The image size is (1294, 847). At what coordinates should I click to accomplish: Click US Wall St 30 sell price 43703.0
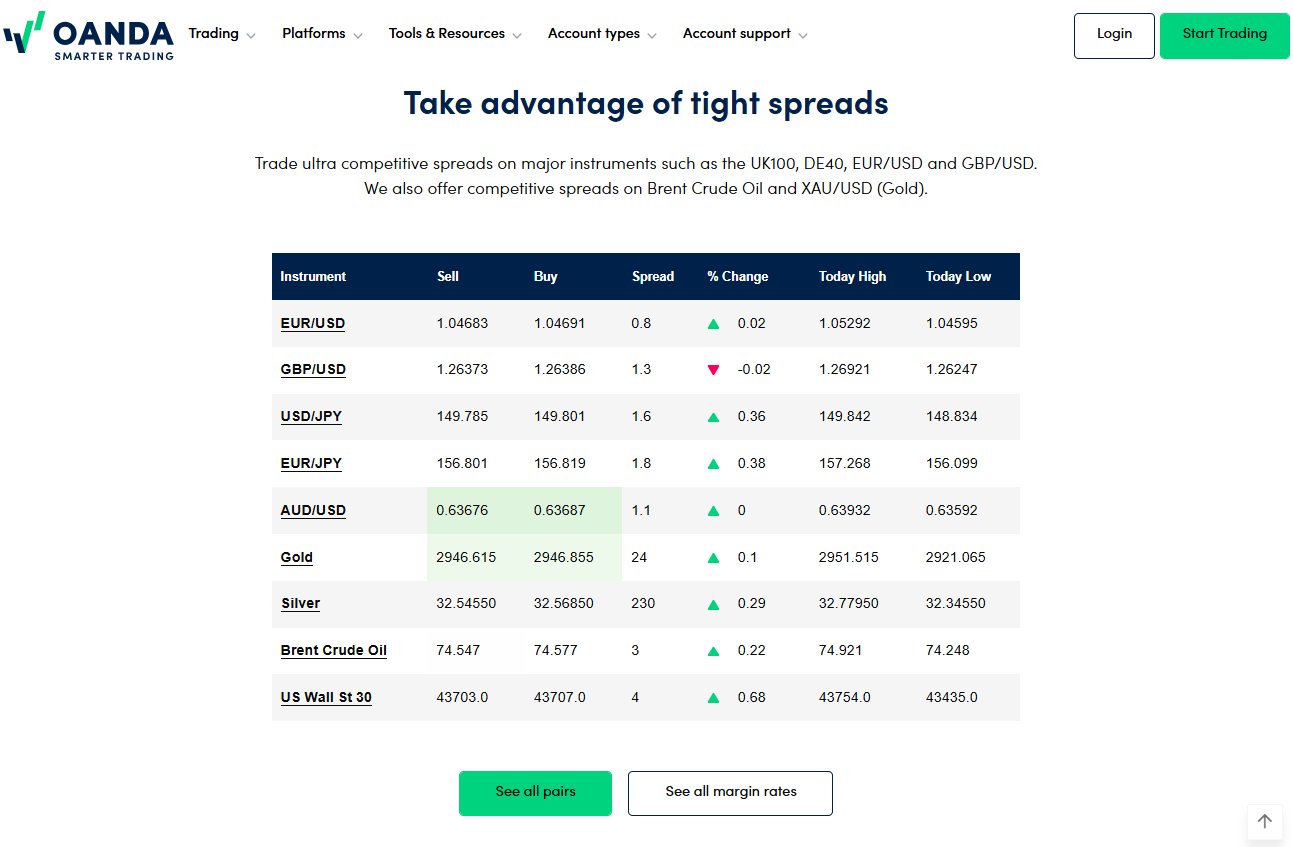463,698
